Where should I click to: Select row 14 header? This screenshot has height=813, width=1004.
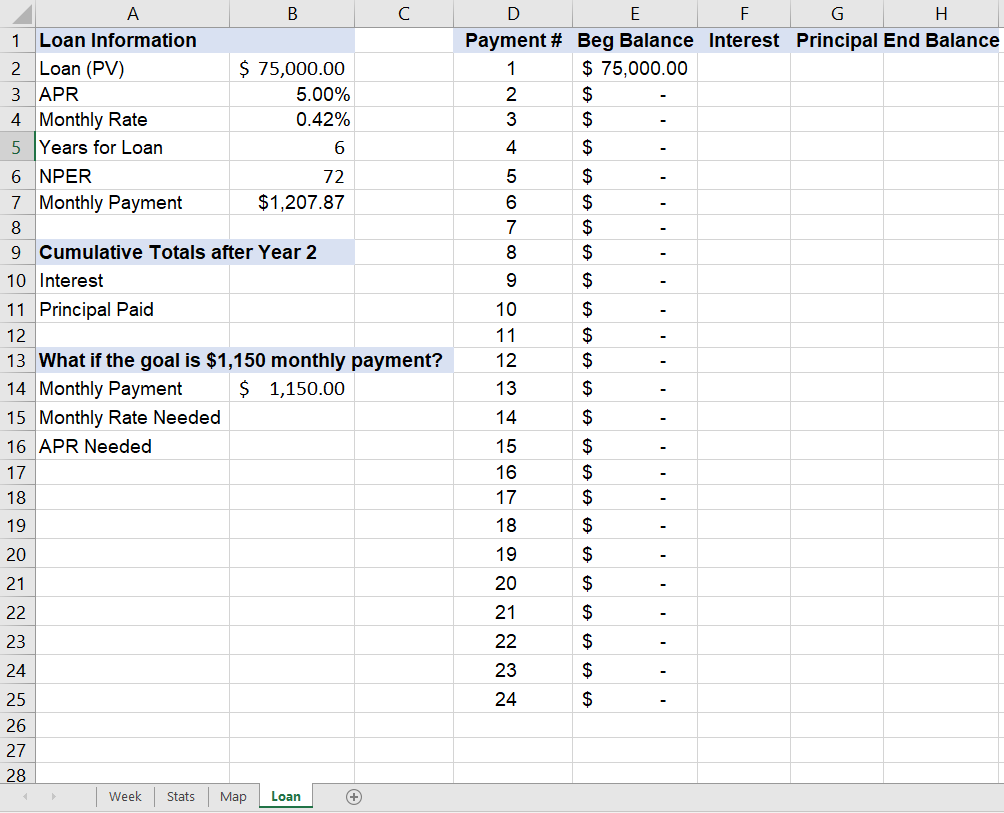click(17, 388)
